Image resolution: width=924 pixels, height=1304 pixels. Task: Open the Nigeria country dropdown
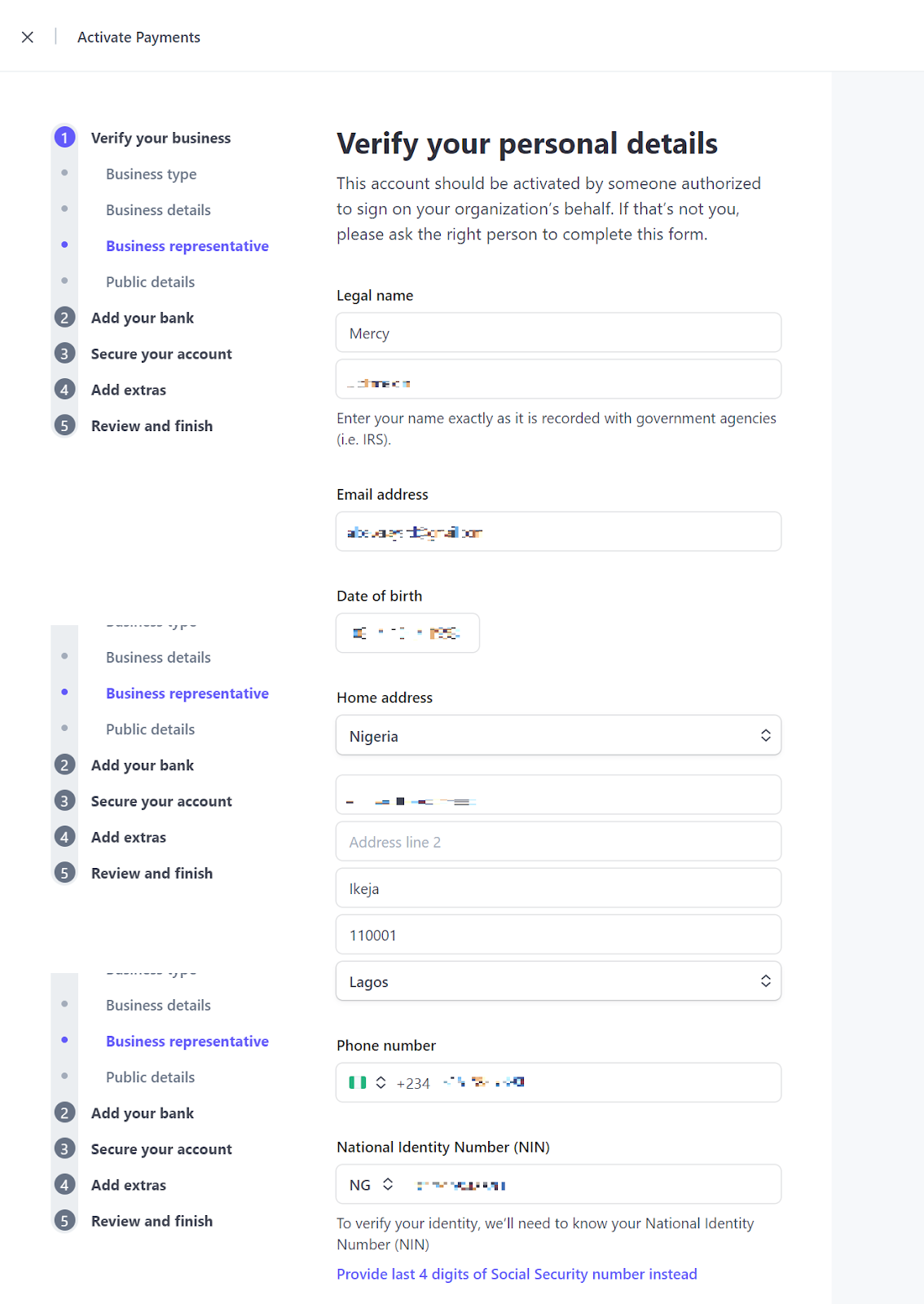tap(558, 735)
